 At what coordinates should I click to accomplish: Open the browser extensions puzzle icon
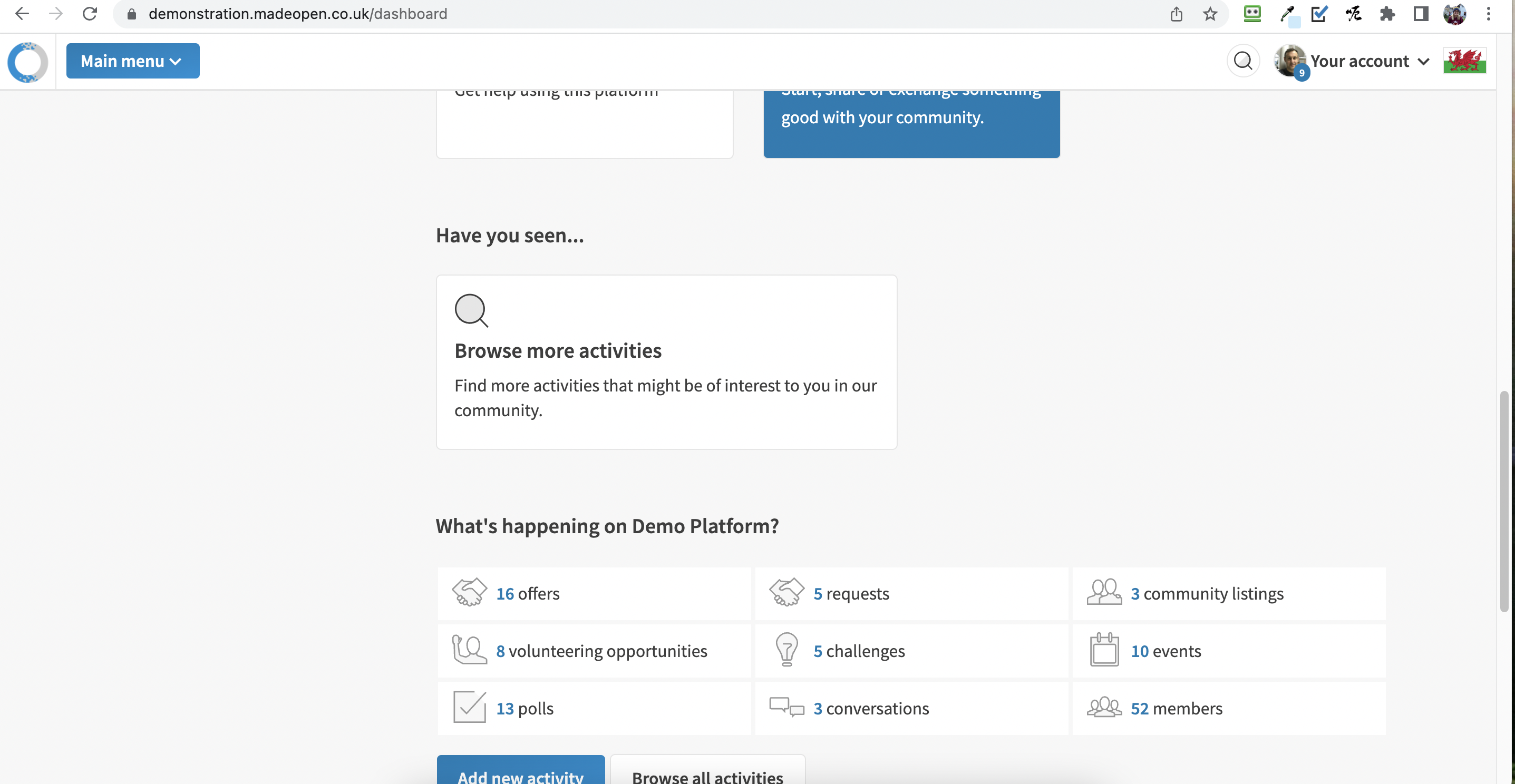pyautogui.click(x=1387, y=14)
